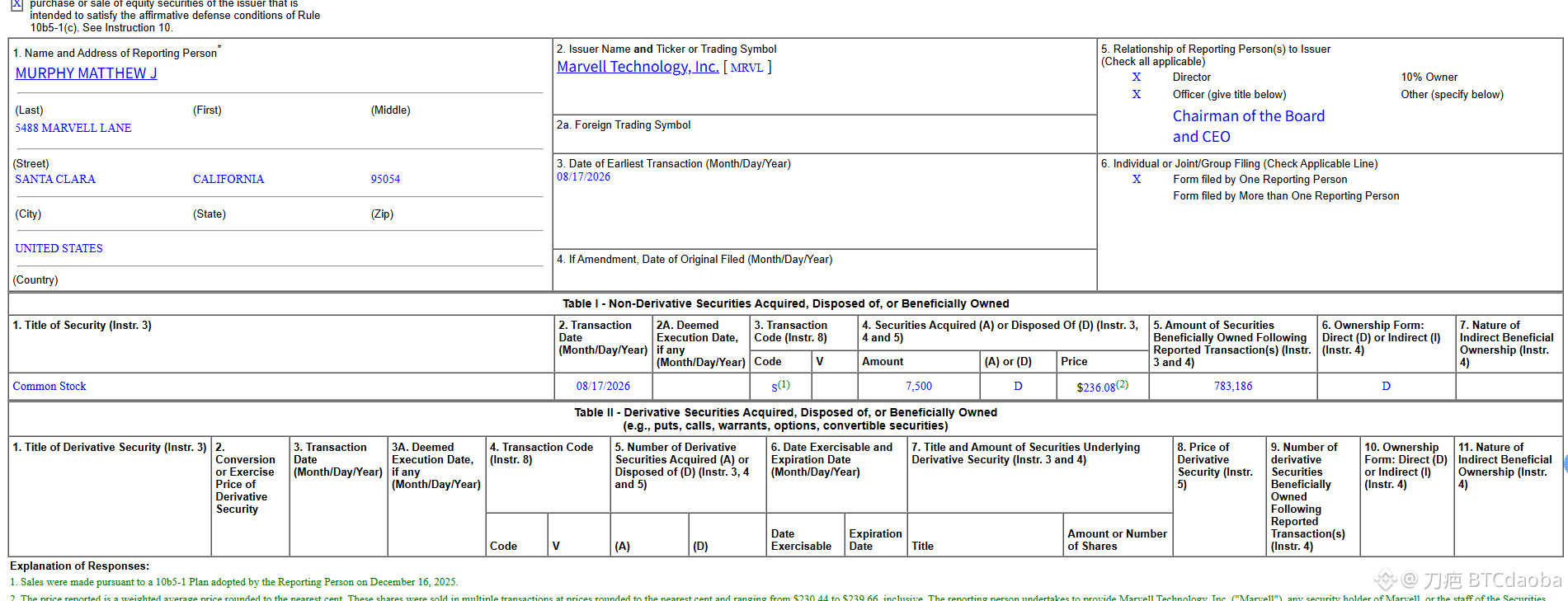Click the Amount or Number of Shares header
The image size is (1568, 601).
(x=1117, y=540)
